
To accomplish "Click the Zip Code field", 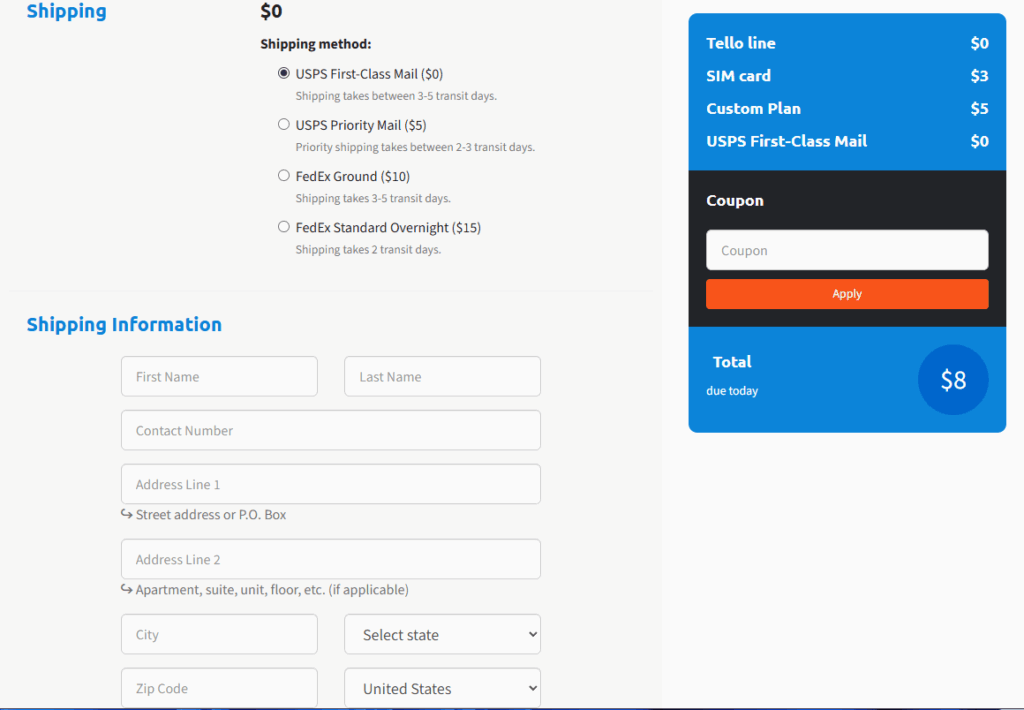I will (219, 688).
